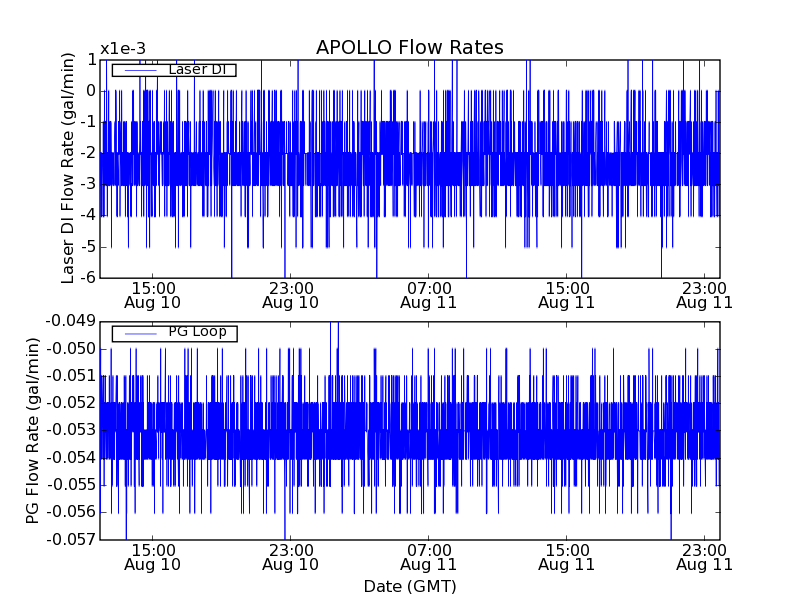Select the "-1" tick on the Laser DI axis

coord(87,122)
